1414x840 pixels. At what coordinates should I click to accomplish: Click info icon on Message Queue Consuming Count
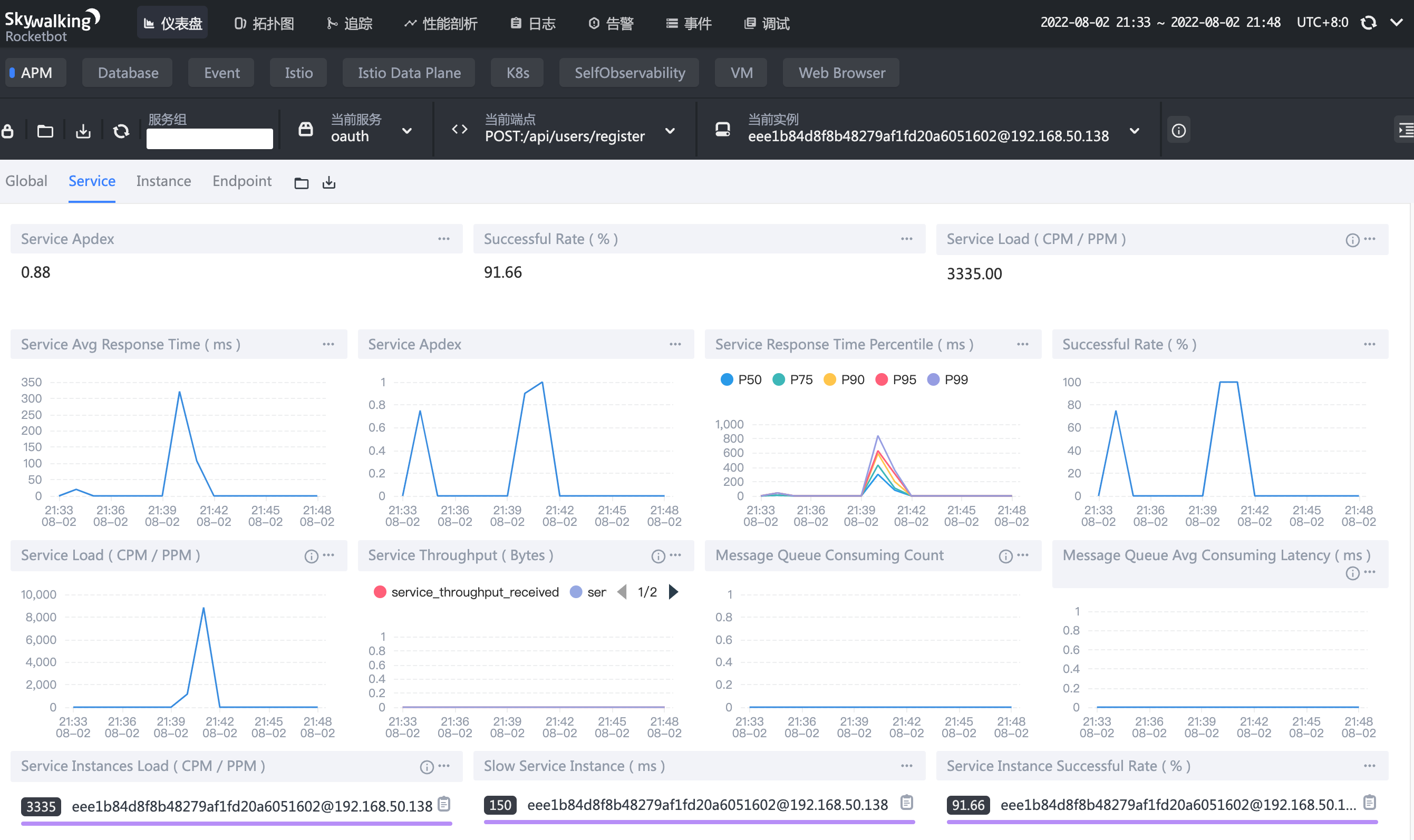(x=1005, y=556)
